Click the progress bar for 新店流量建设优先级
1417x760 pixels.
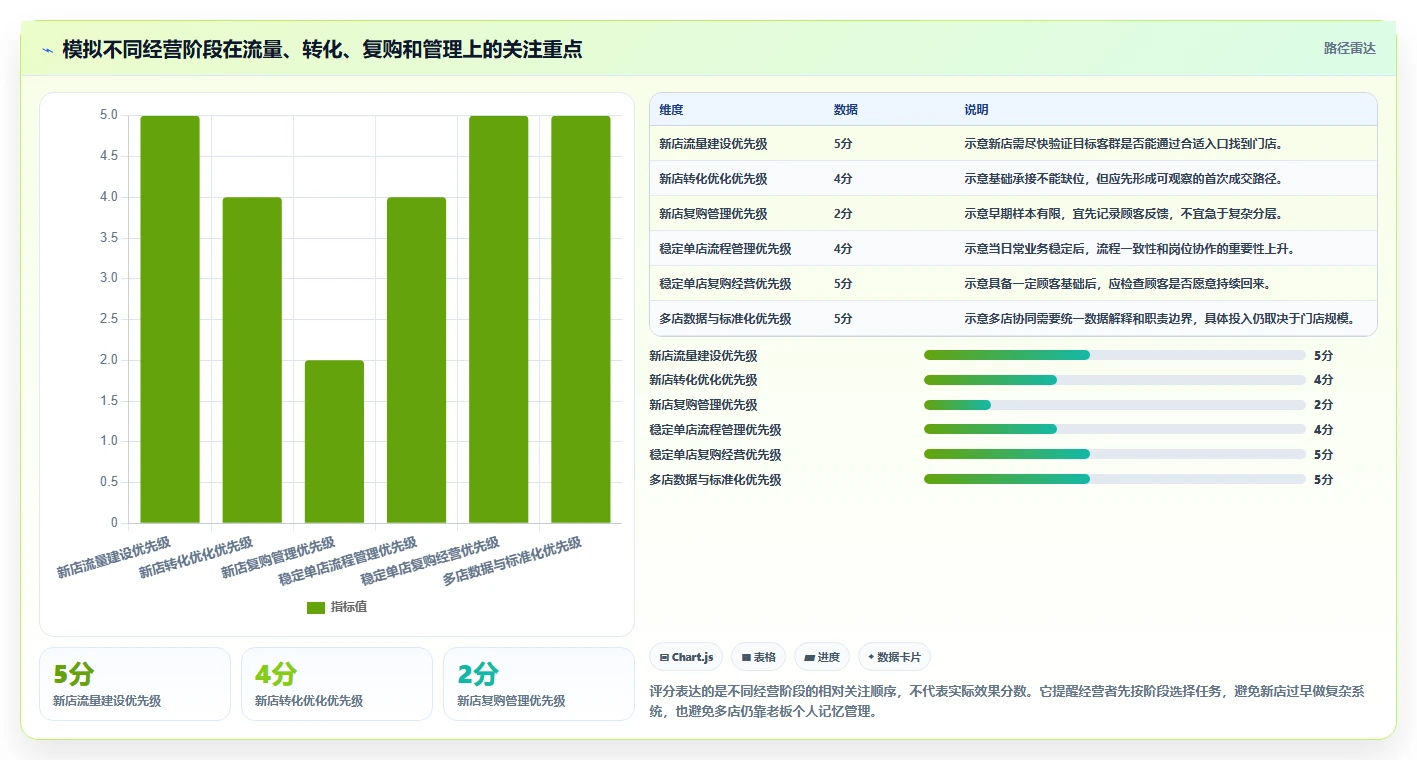click(x=1115, y=355)
